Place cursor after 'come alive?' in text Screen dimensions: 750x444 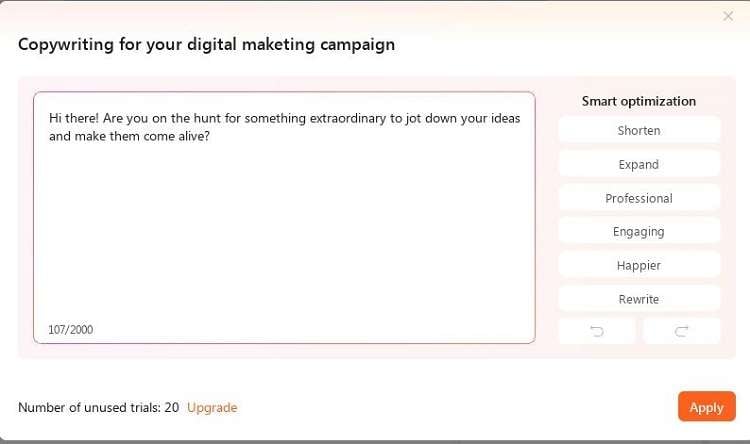(x=210, y=137)
